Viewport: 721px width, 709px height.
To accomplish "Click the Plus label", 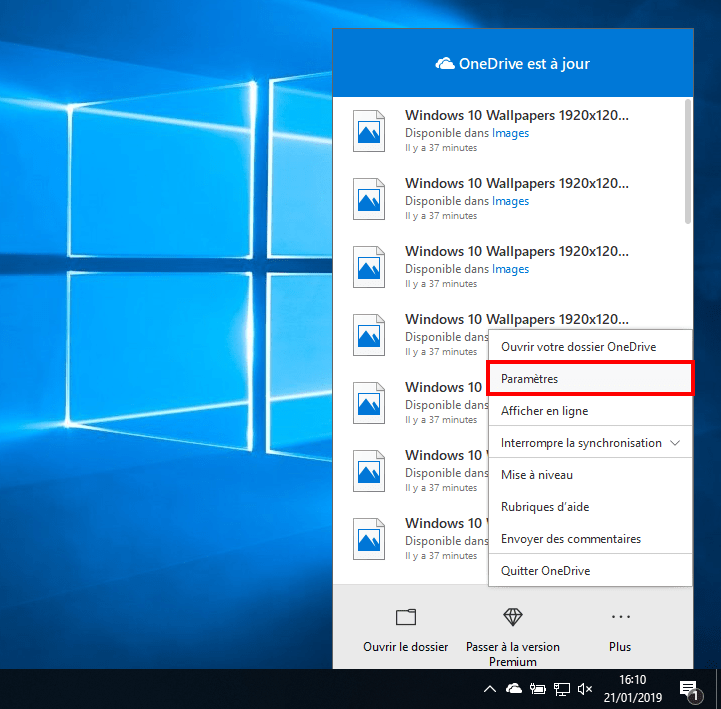I will [x=620, y=647].
